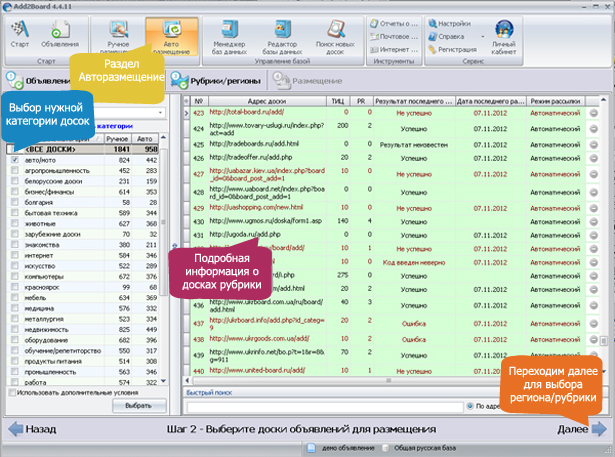Expand the Справка dropdown arrow
The height and width of the screenshot is (457, 615).
[482, 36]
